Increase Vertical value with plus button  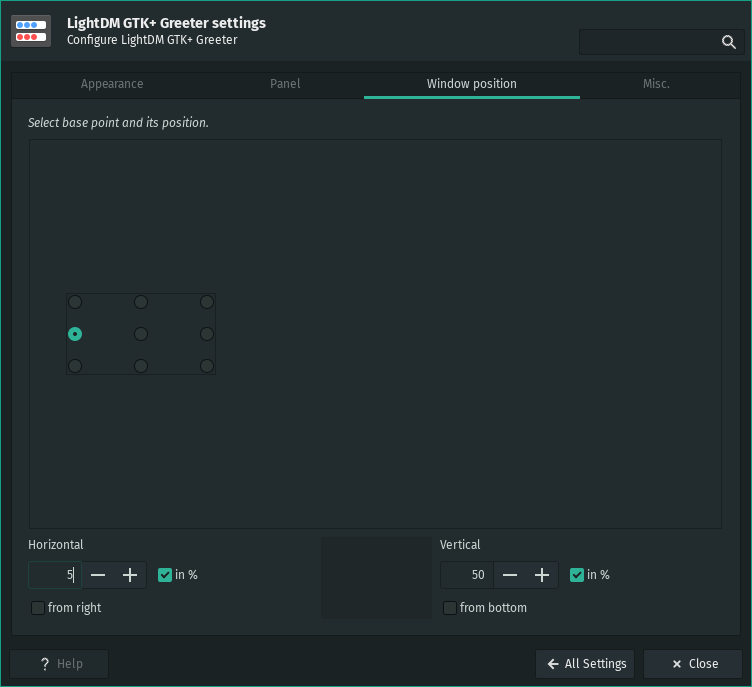pyautogui.click(x=542, y=575)
